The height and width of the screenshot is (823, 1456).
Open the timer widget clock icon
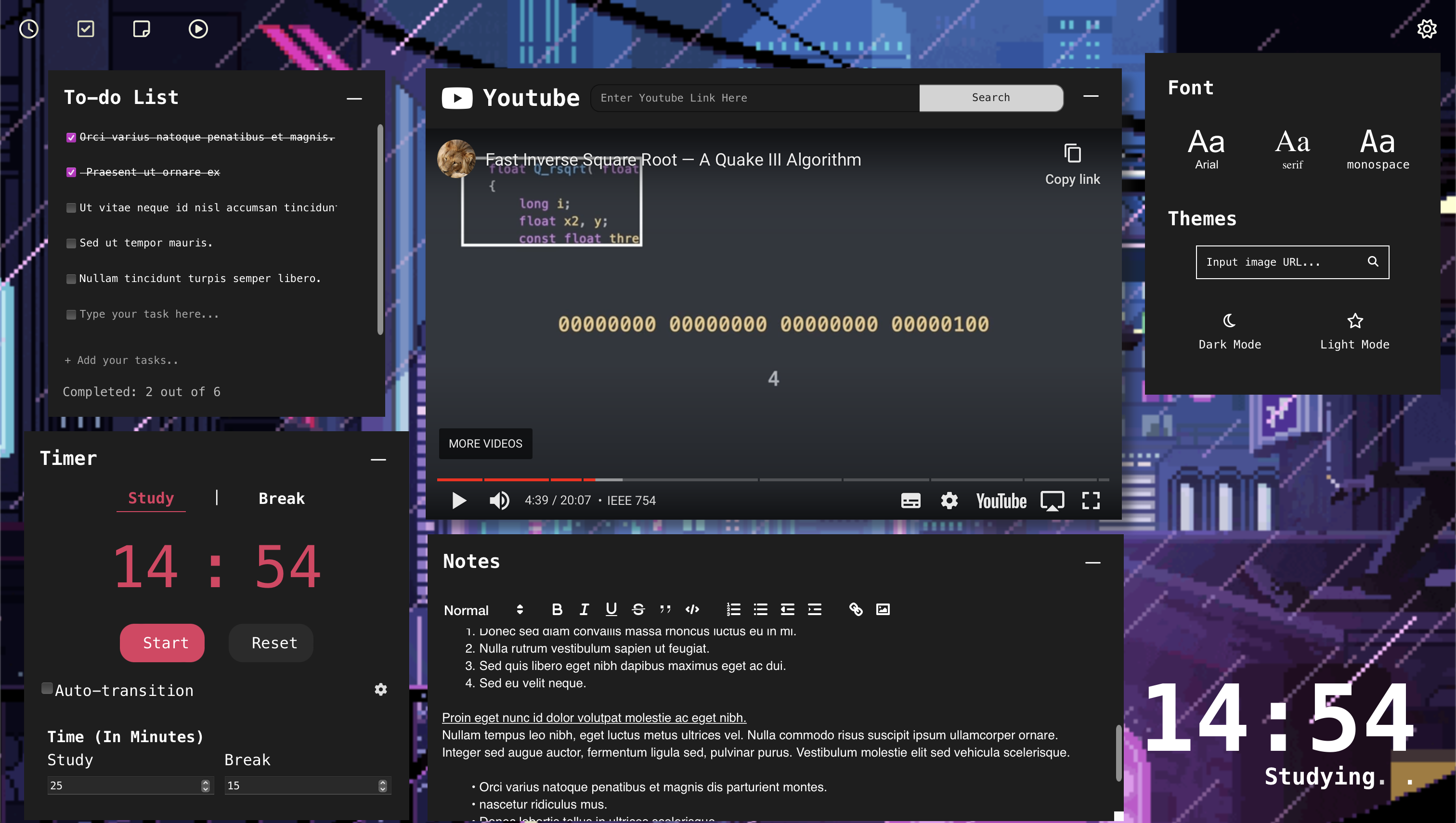(x=29, y=29)
